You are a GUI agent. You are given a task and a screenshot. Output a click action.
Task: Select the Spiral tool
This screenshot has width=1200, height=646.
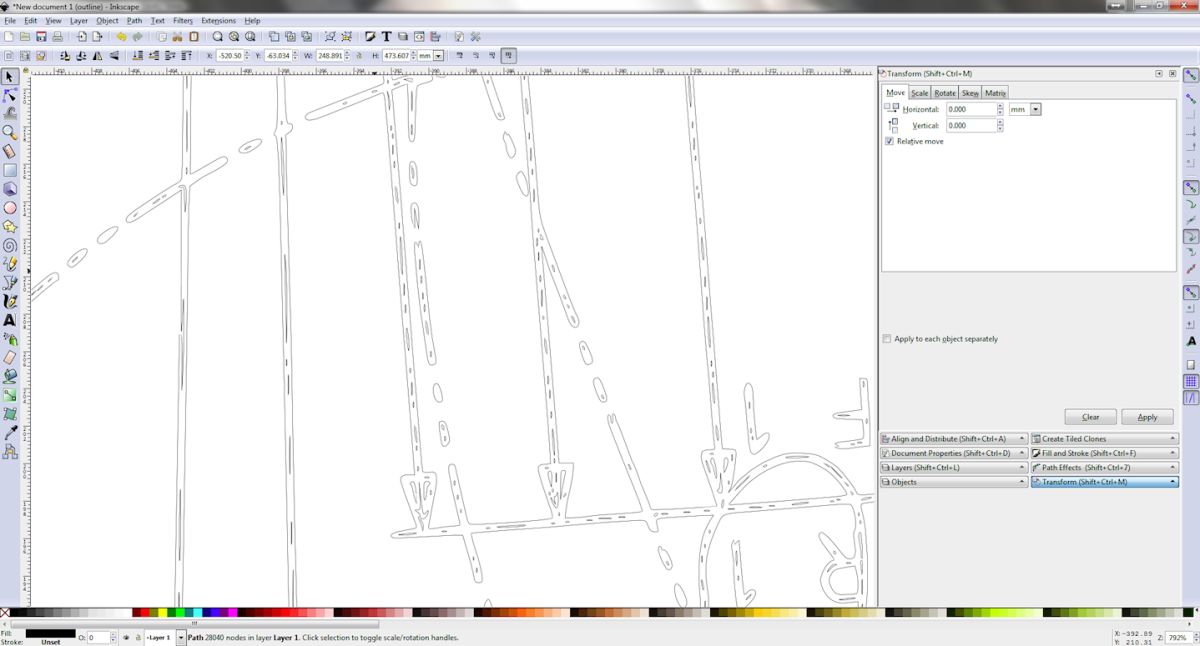point(10,245)
